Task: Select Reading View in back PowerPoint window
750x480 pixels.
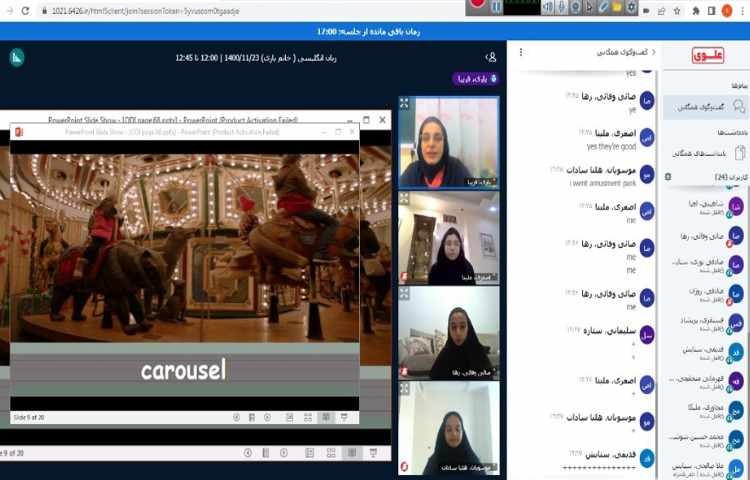Action: (x=352, y=453)
